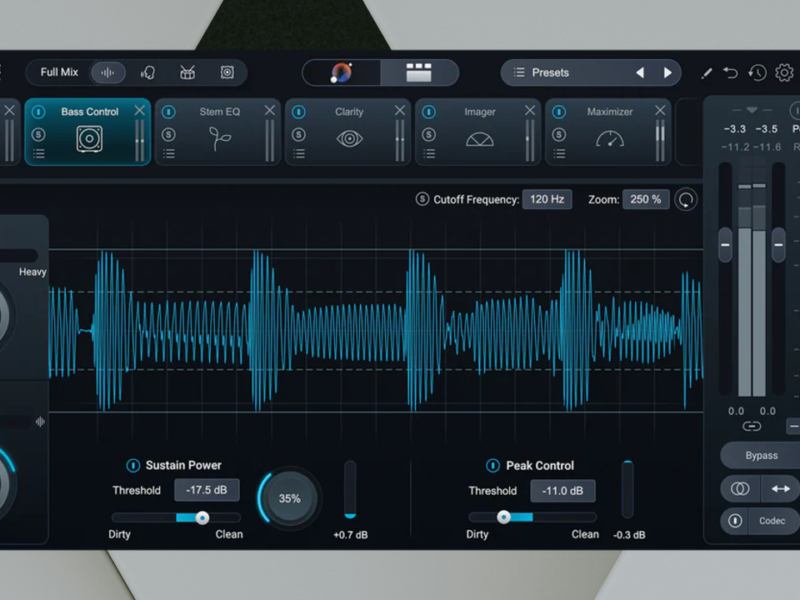Click the gain link chain icon
The width and height of the screenshot is (800, 600).
pos(752,426)
